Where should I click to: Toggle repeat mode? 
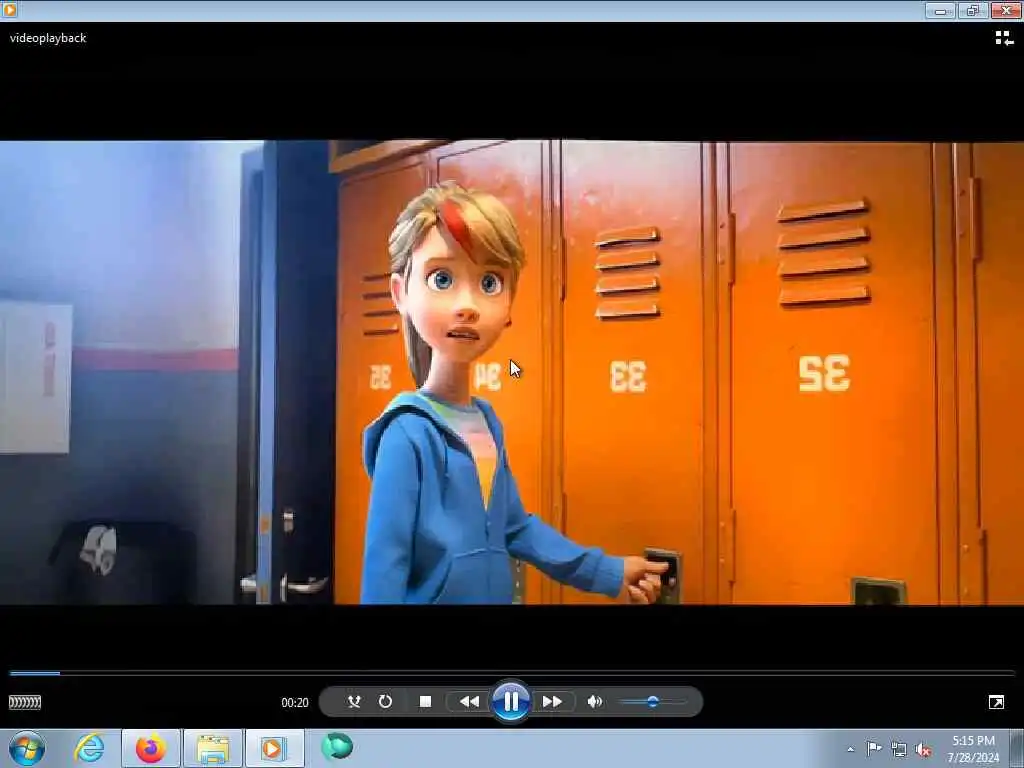pos(385,701)
